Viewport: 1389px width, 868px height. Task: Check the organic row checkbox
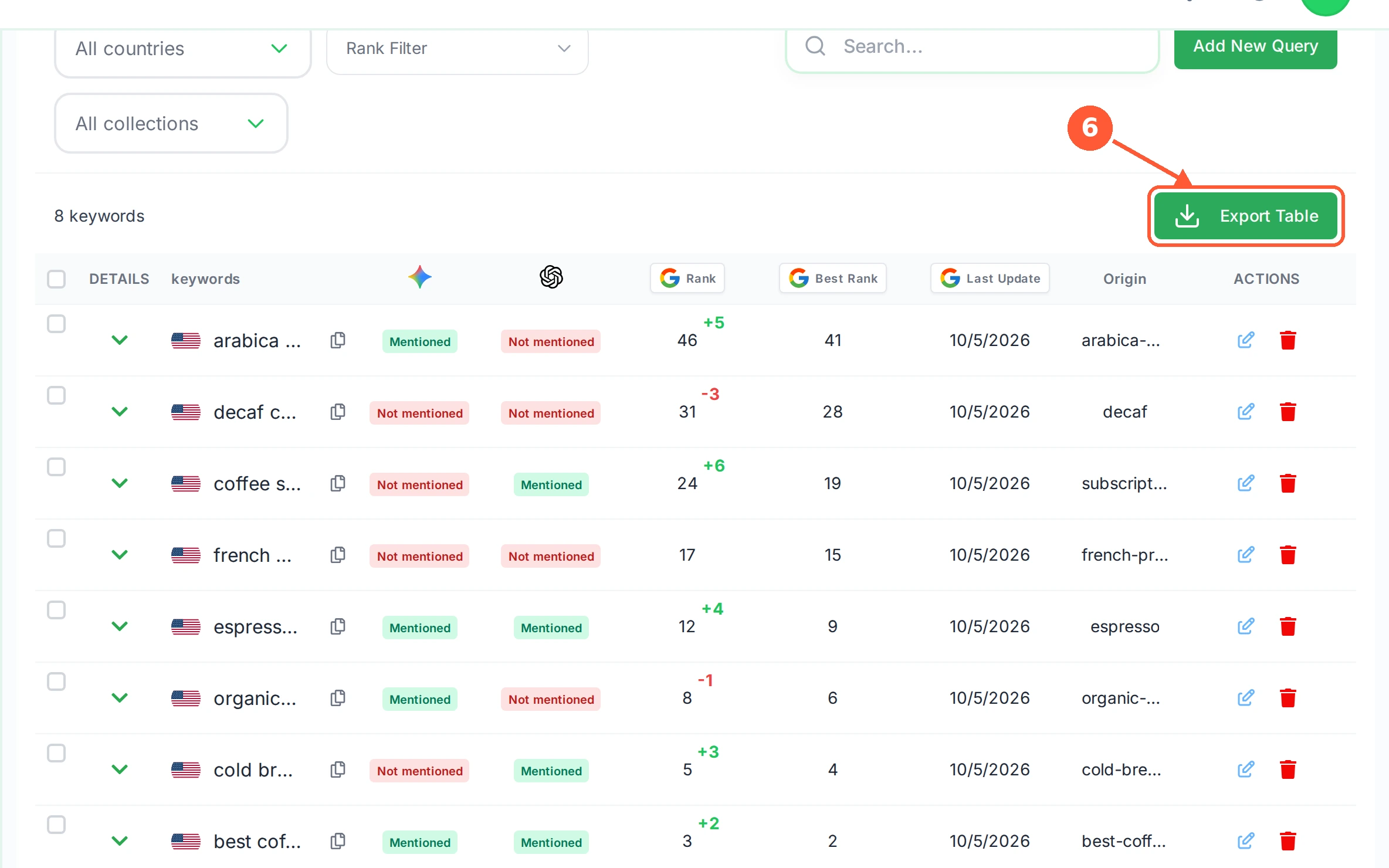point(56,681)
